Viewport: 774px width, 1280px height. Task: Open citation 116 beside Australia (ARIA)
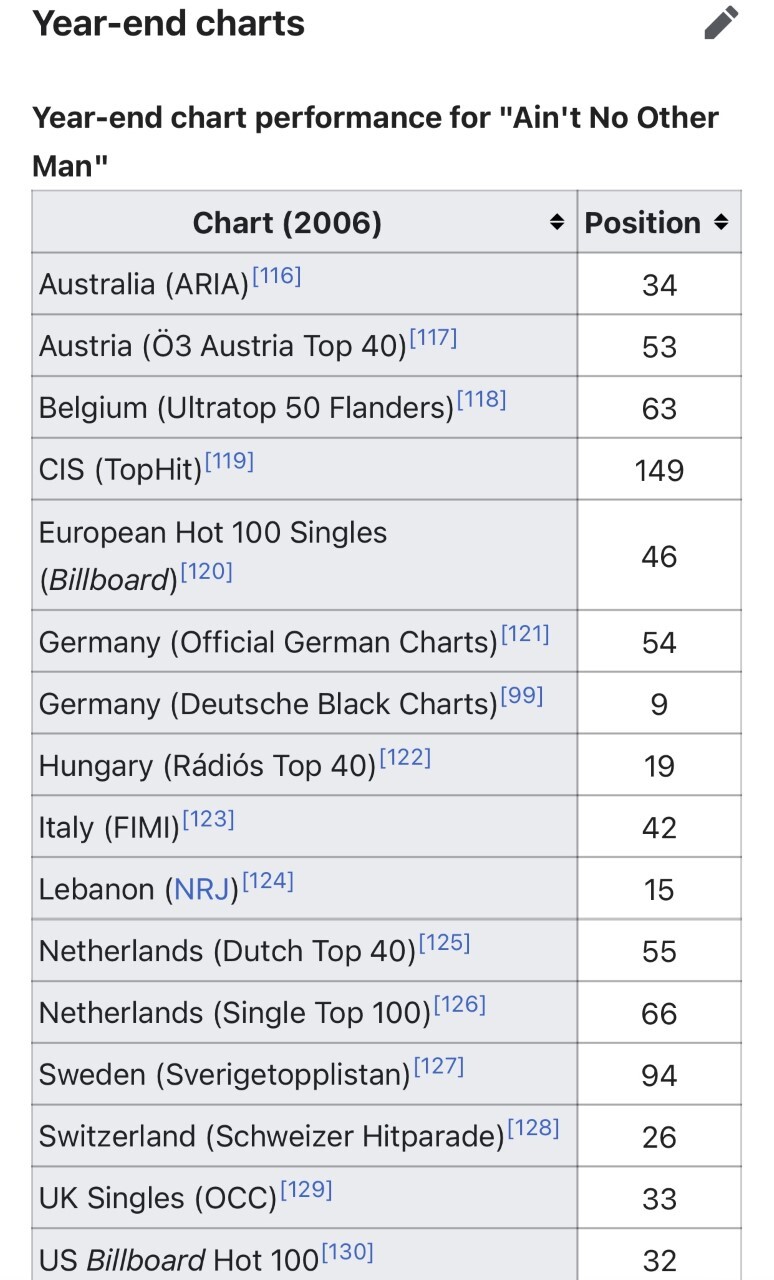277,276
